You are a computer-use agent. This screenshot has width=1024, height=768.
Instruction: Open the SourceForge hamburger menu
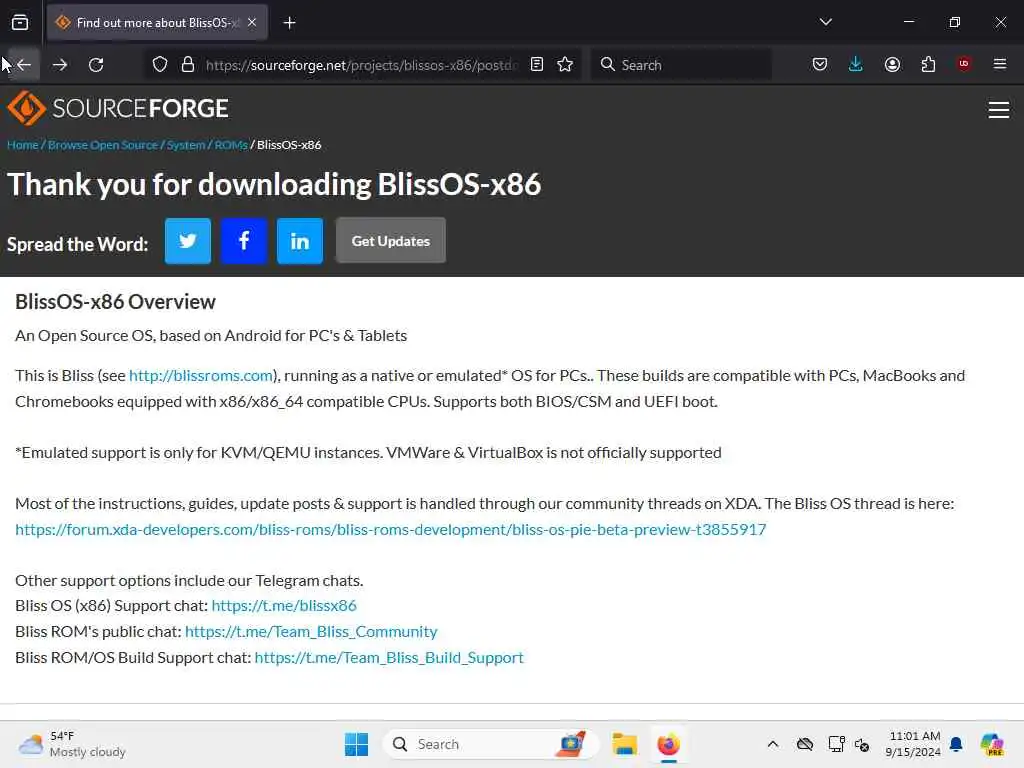(x=999, y=110)
